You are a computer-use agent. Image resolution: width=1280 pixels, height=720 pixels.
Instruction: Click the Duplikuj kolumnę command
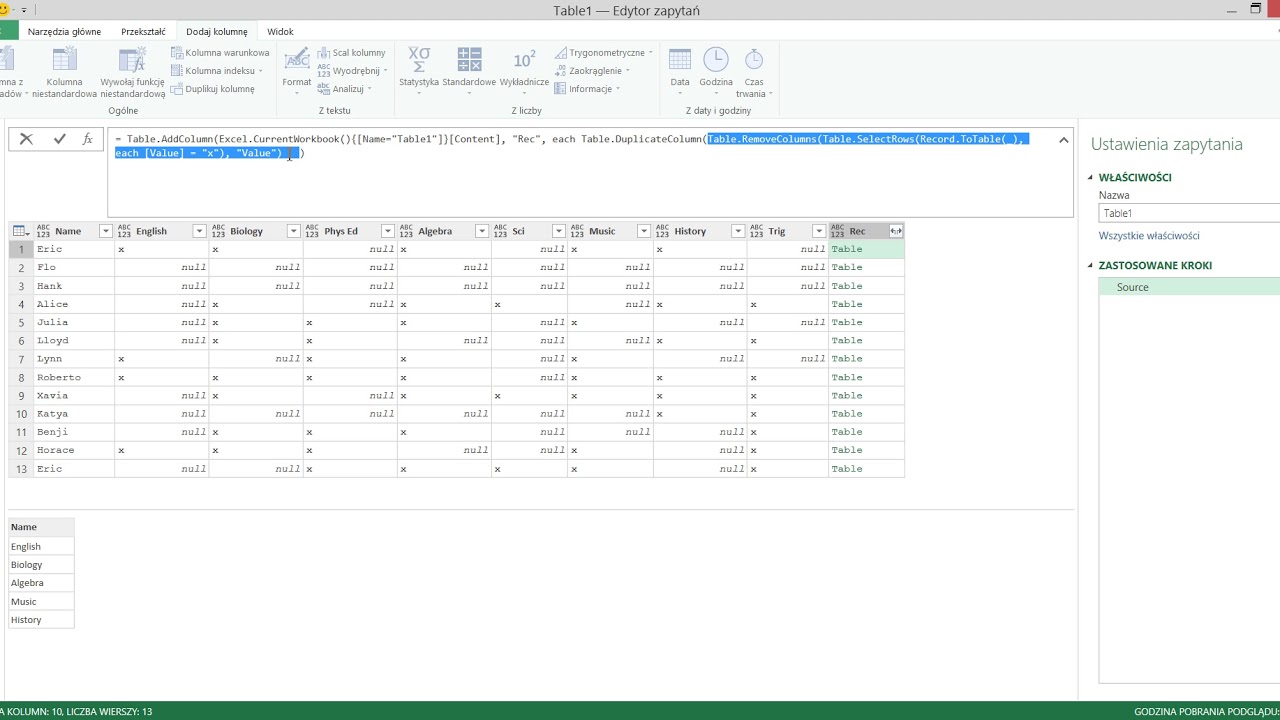coord(213,89)
